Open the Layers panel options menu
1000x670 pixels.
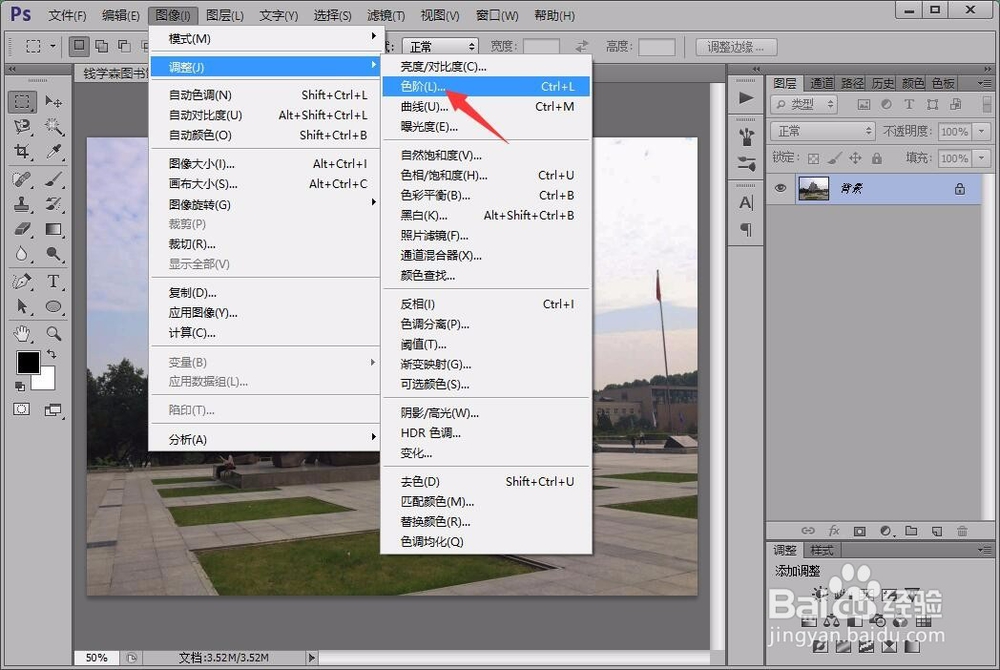coord(984,84)
